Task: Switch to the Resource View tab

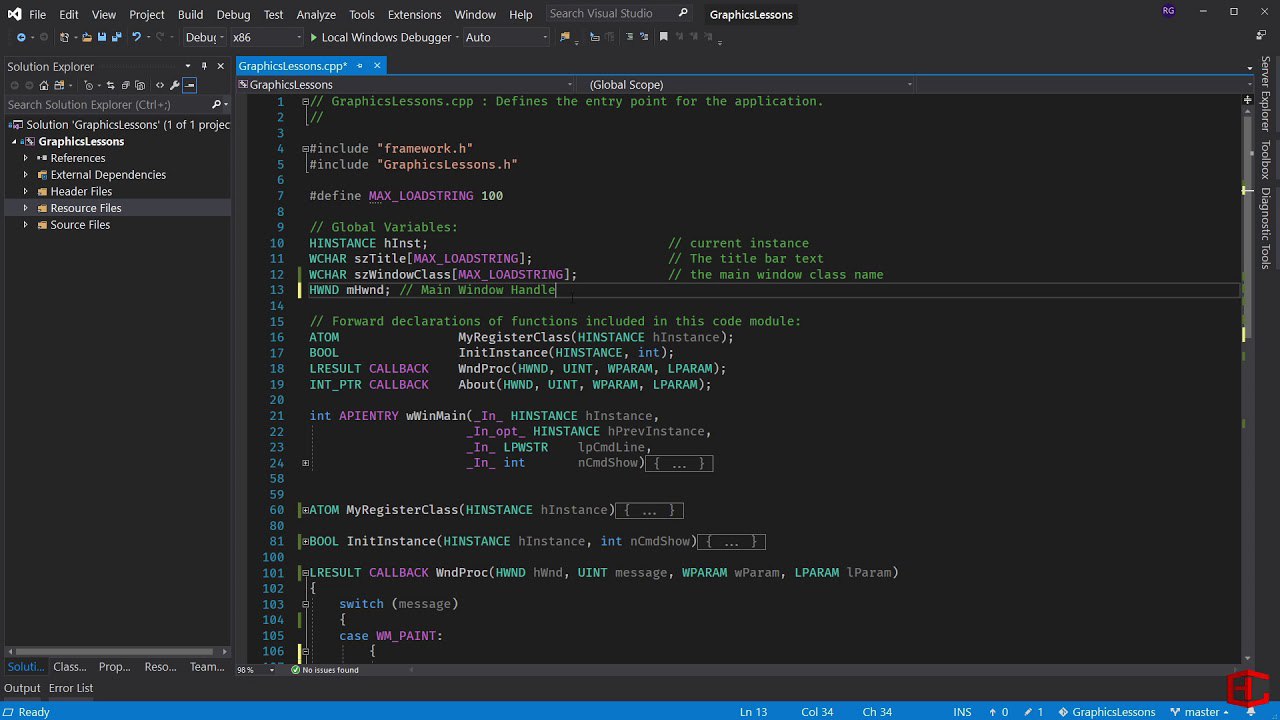Action: pos(160,667)
